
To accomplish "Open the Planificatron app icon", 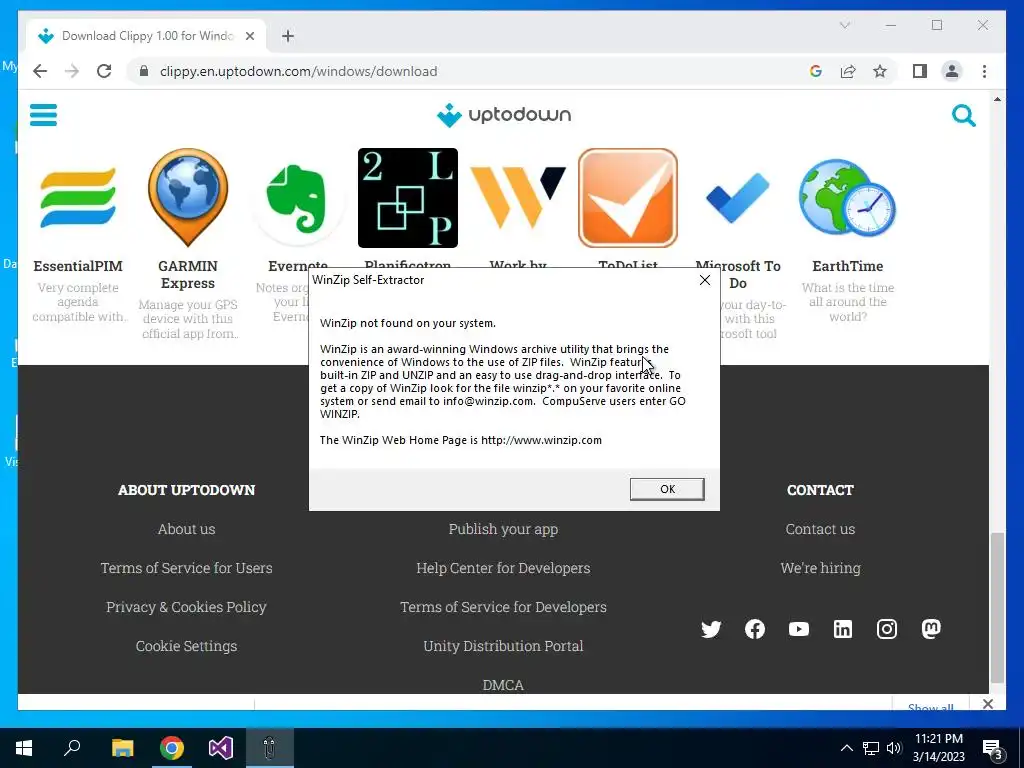I will click(x=408, y=198).
